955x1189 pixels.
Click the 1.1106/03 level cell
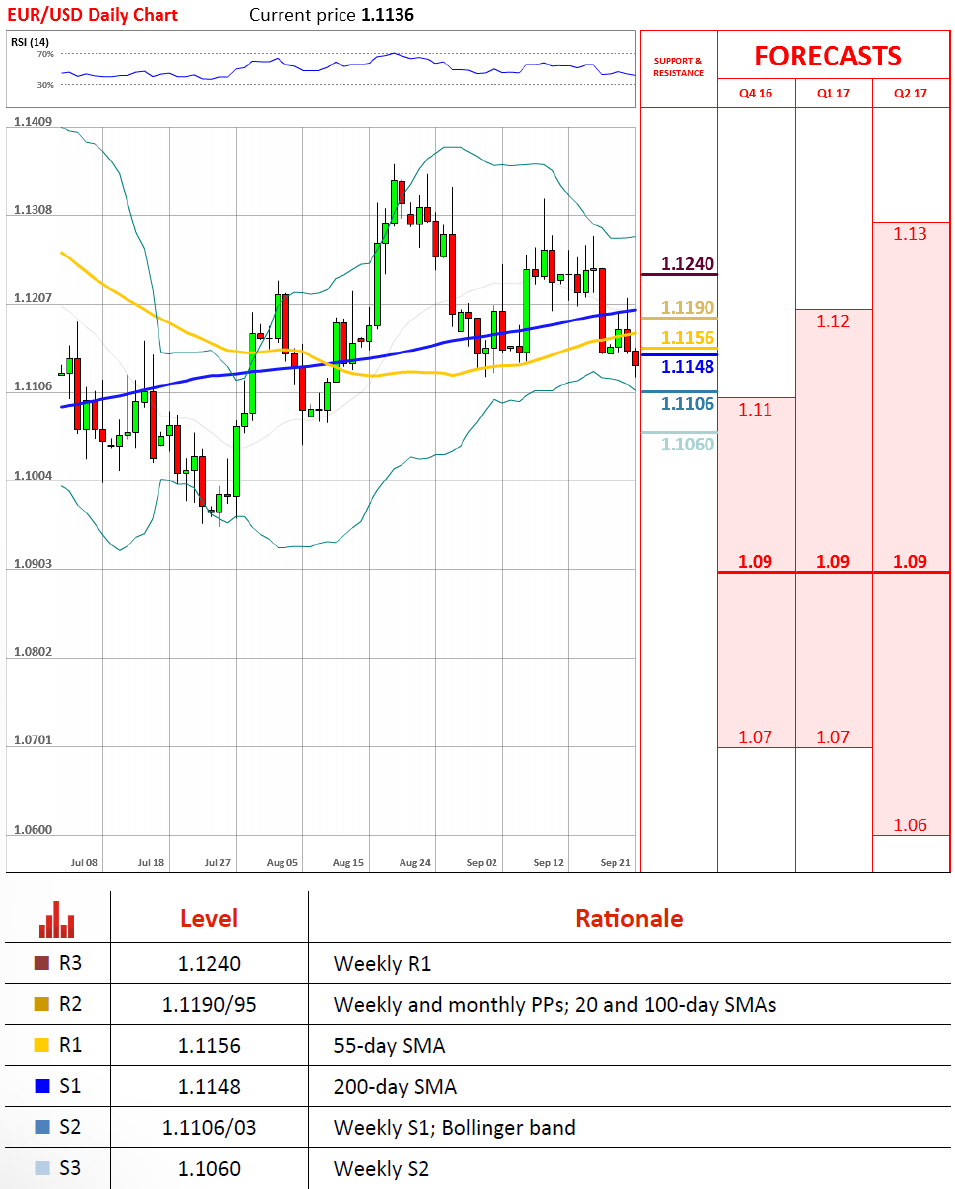point(209,1128)
